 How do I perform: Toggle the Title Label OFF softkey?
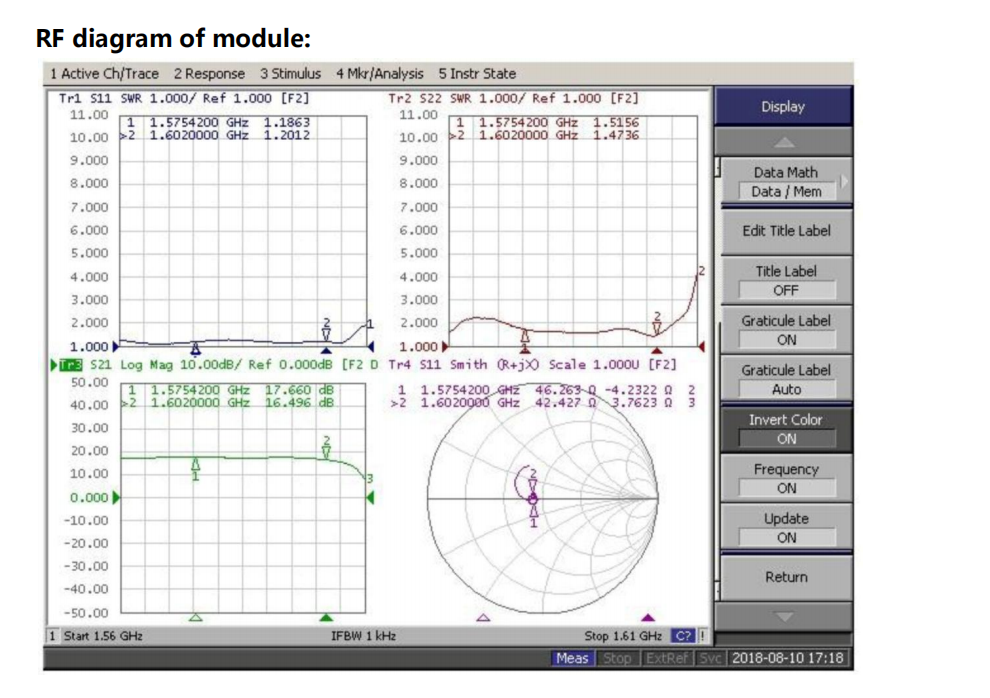click(x=786, y=281)
